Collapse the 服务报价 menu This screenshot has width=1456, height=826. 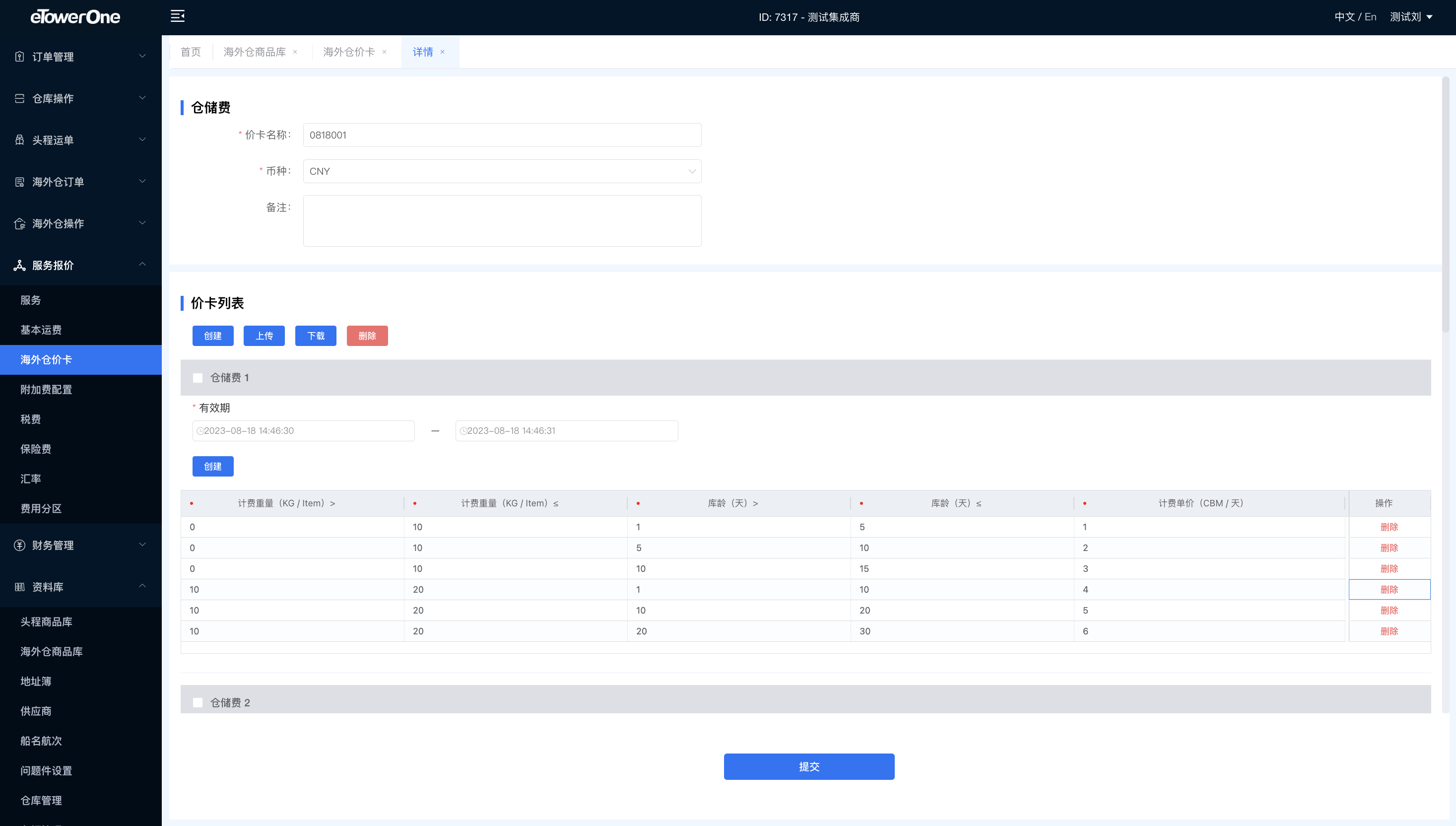(x=142, y=265)
